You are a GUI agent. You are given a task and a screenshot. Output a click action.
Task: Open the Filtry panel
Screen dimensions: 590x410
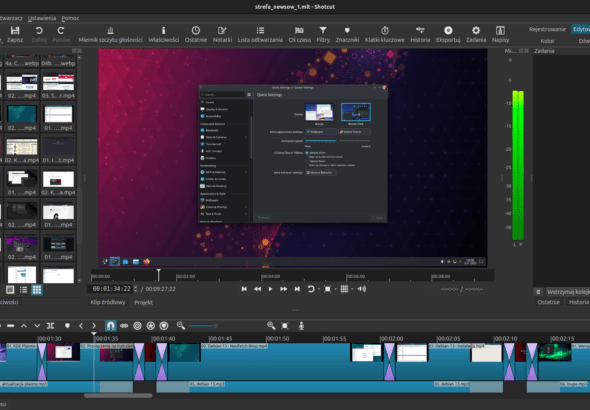323,34
